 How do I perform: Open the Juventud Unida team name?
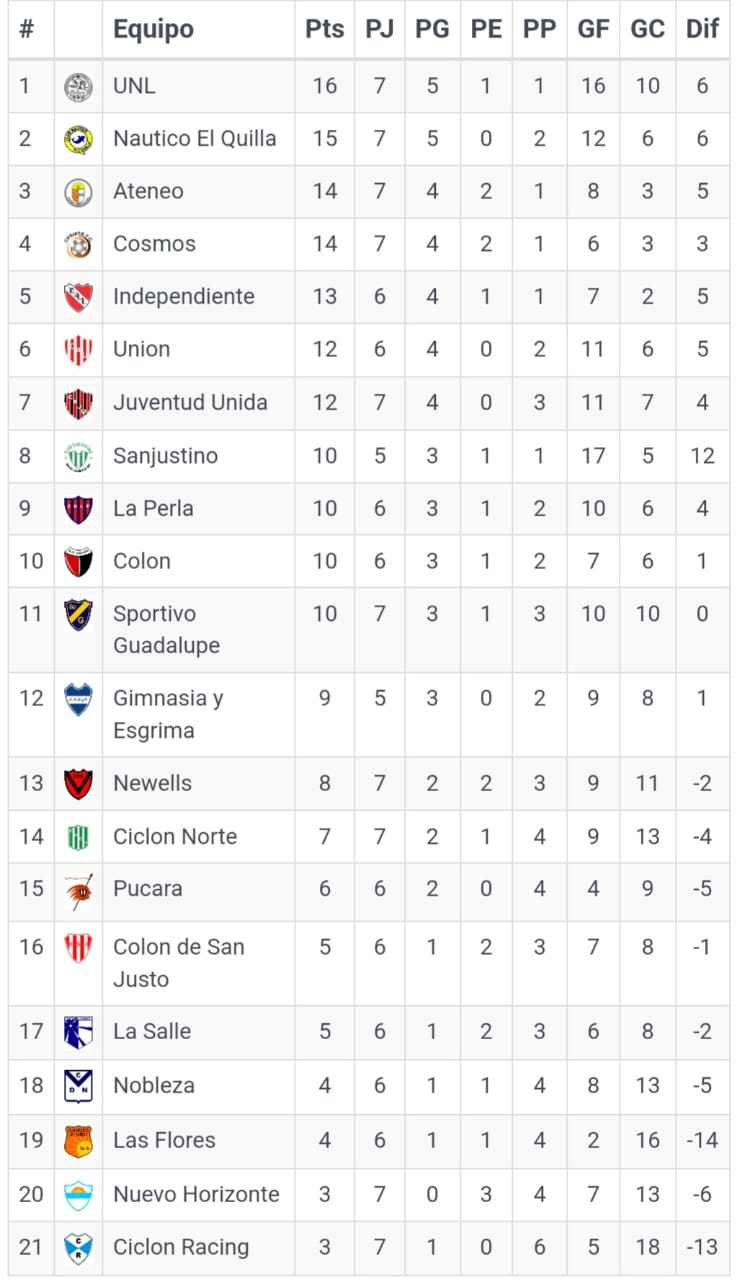[190, 403]
